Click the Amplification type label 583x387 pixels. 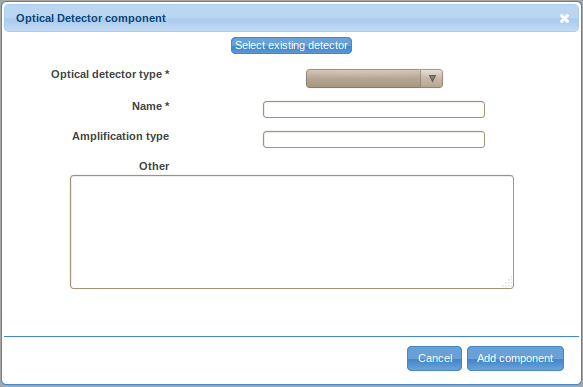pos(120,136)
